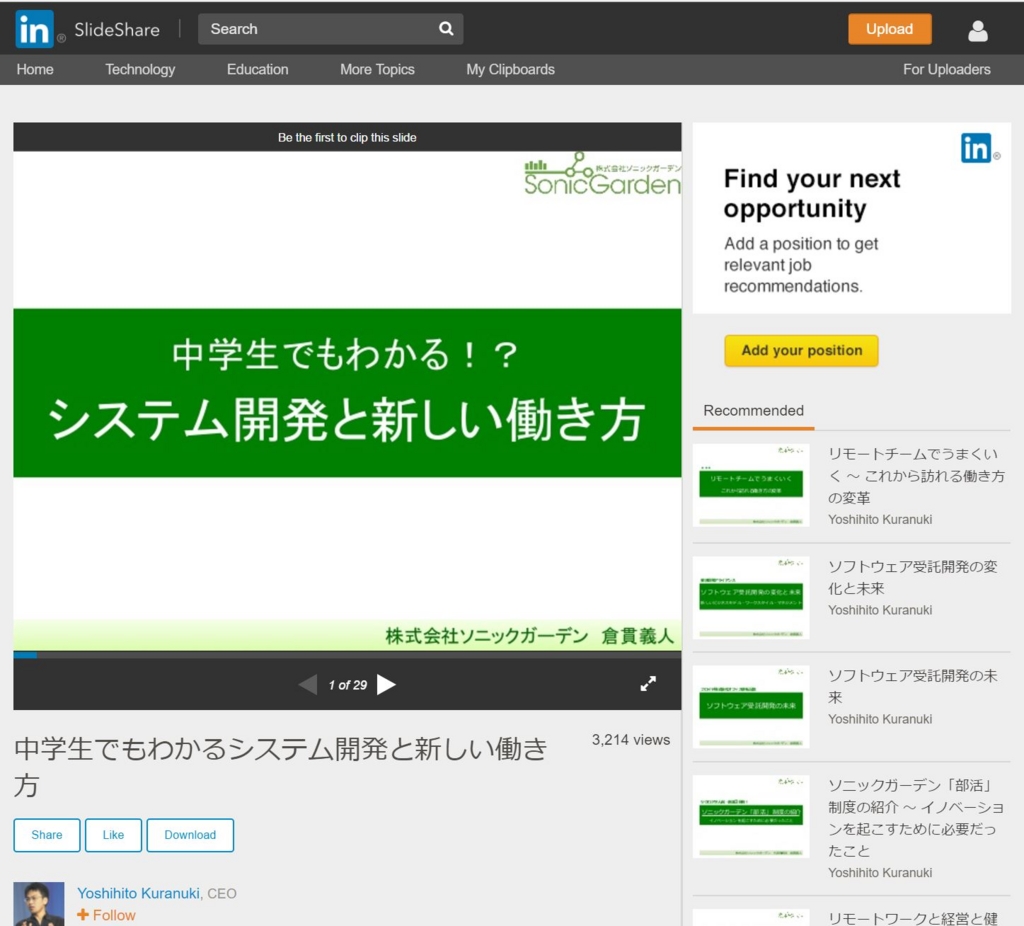Click the SlideShare brand text
1024x926 pixels.
117,29
